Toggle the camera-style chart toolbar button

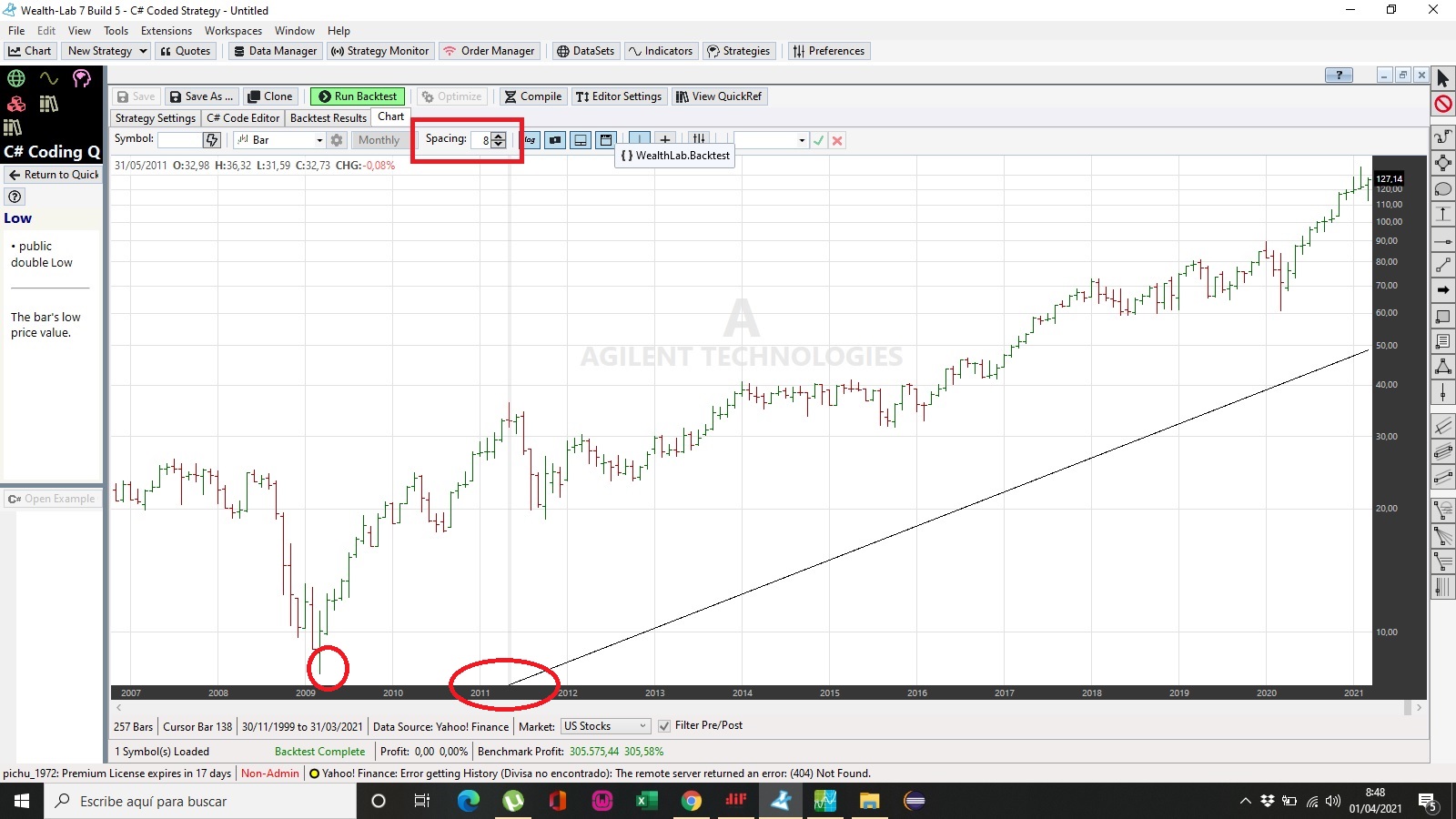coord(555,140)
